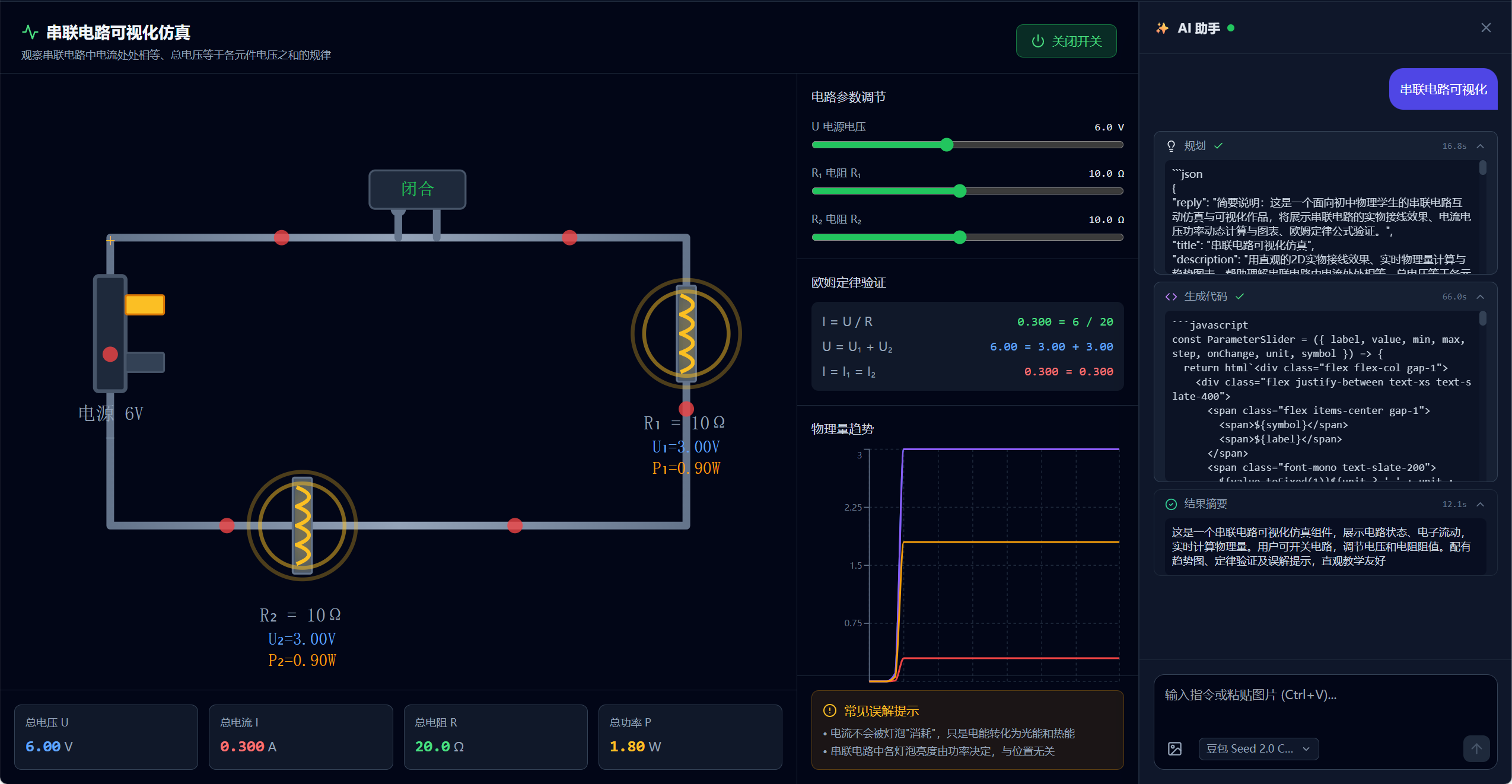Toggle the 关闭开关 power button

[1066, 41]
